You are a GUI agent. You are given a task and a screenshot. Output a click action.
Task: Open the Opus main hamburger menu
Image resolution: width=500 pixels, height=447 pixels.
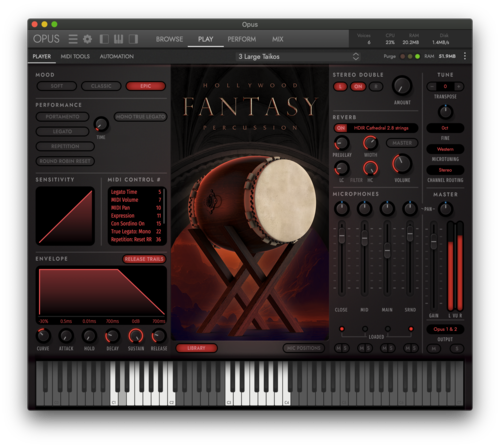coord(73,39)
